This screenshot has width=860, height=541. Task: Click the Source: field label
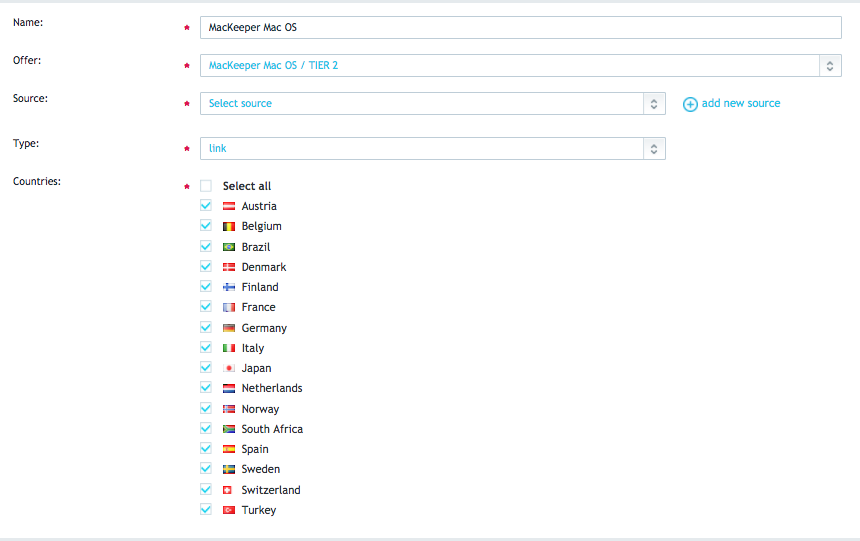[x=30, y=98]
